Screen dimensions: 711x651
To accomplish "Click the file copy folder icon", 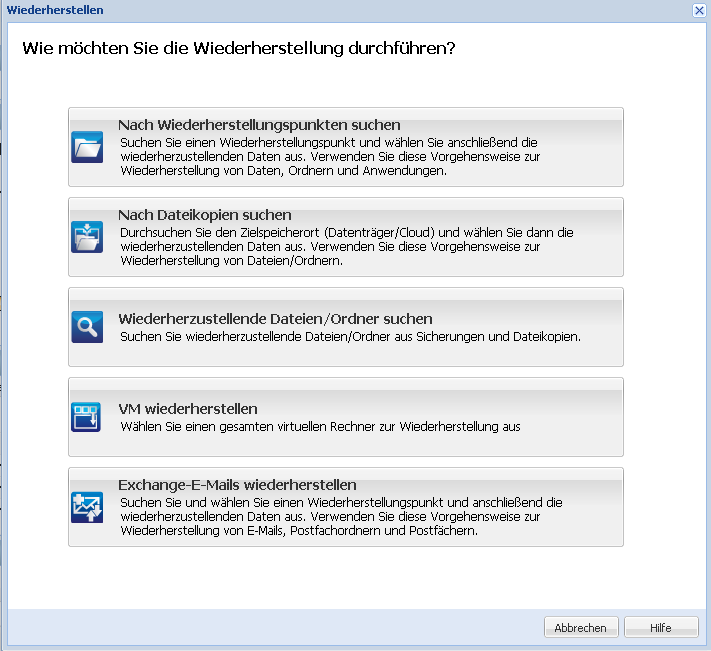I will (x=87, y=237).
